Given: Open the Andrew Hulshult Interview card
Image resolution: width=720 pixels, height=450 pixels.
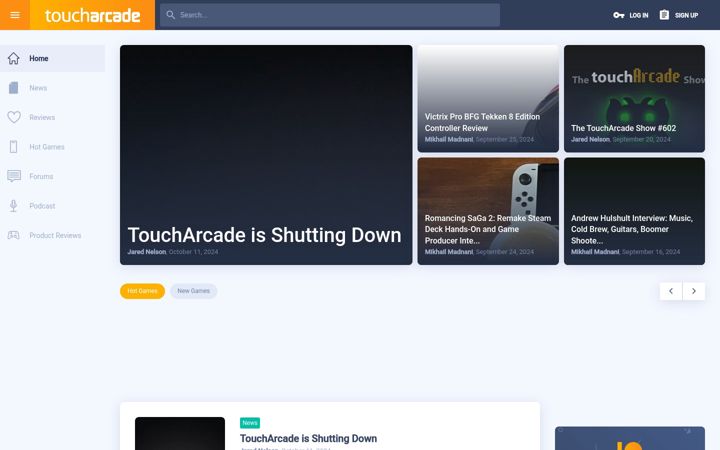Looking at the screenshot, I should pyautogui.click(x=634, y=211).
